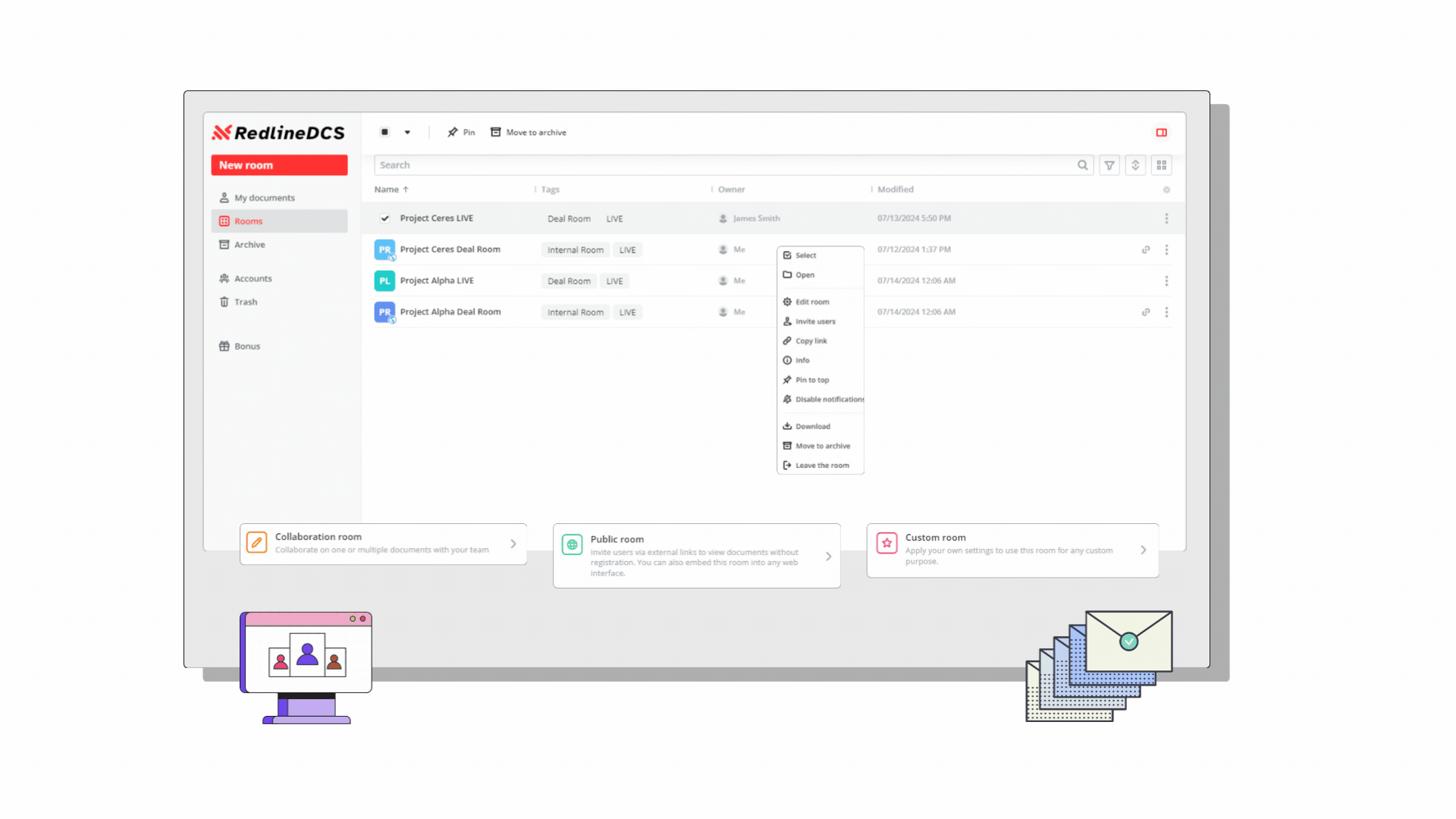Viewport: 1456px width, 819px height.
Task: Switch to grid view using the layout icon
Action: (x=1161, y=165)
